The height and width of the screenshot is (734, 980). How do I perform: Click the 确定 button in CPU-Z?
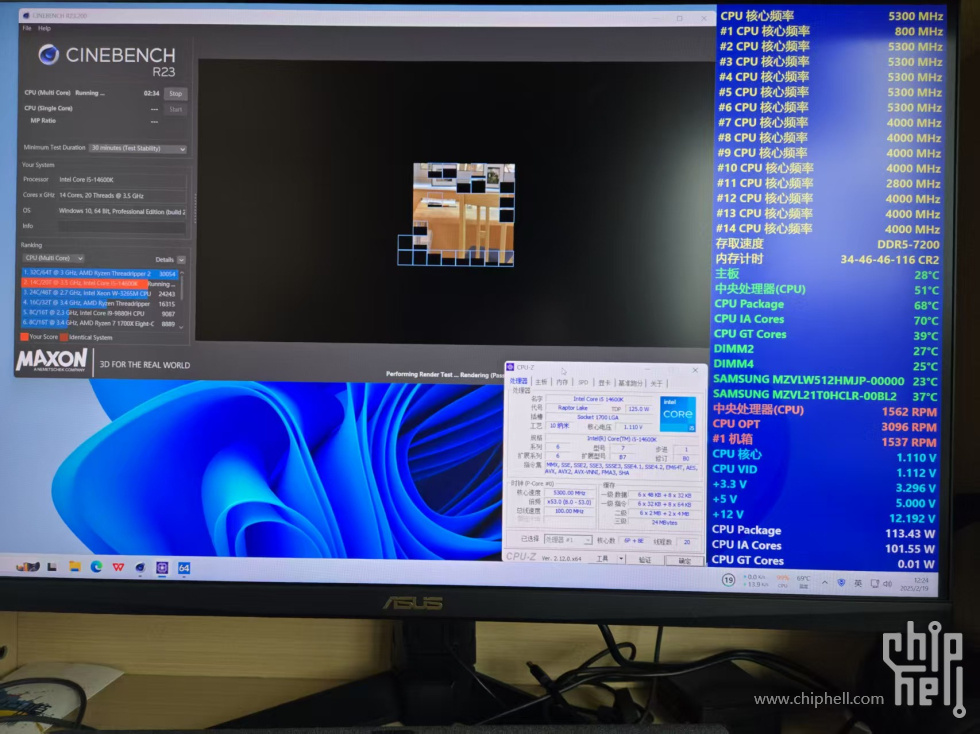tap(684, 561)
